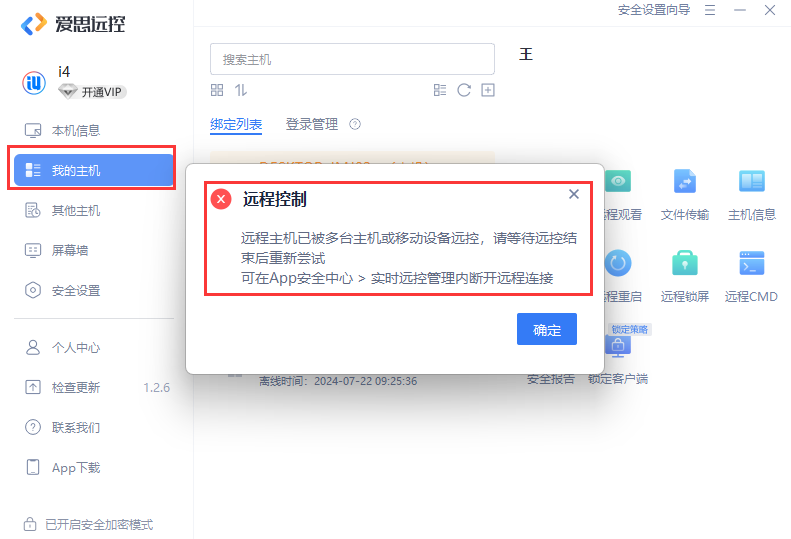This screenshot has height=539, width=791.
Task: Click the sort order arrows icon
Action: (x=241, y=90)
